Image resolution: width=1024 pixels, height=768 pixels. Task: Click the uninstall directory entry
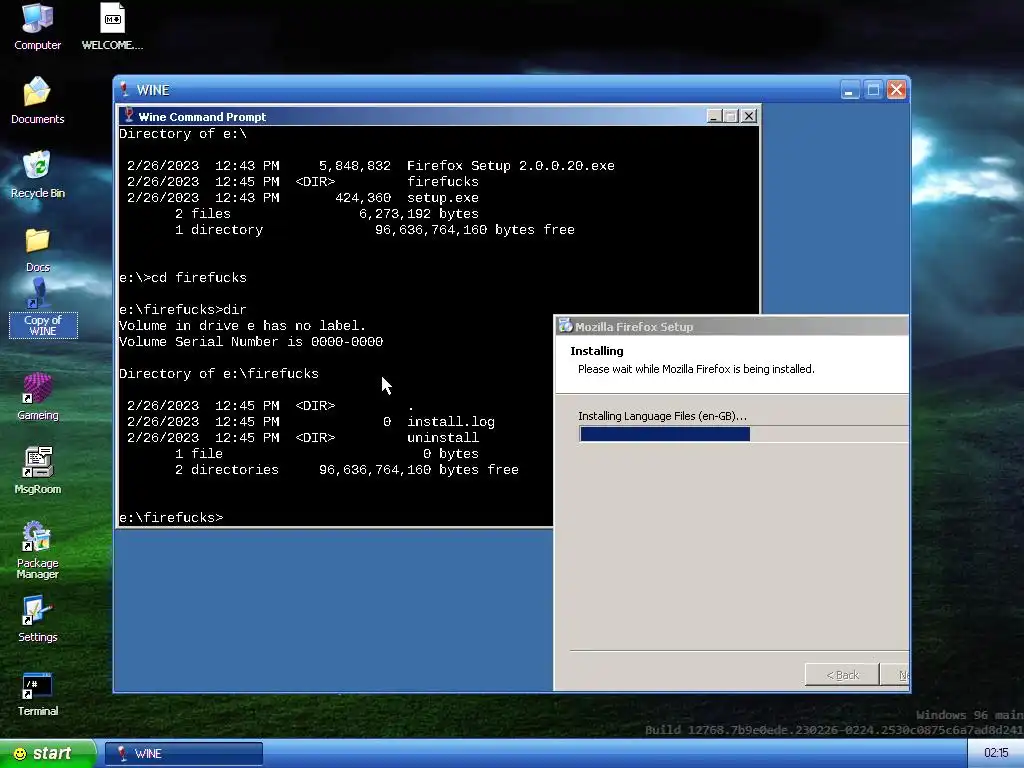[443, 438]
